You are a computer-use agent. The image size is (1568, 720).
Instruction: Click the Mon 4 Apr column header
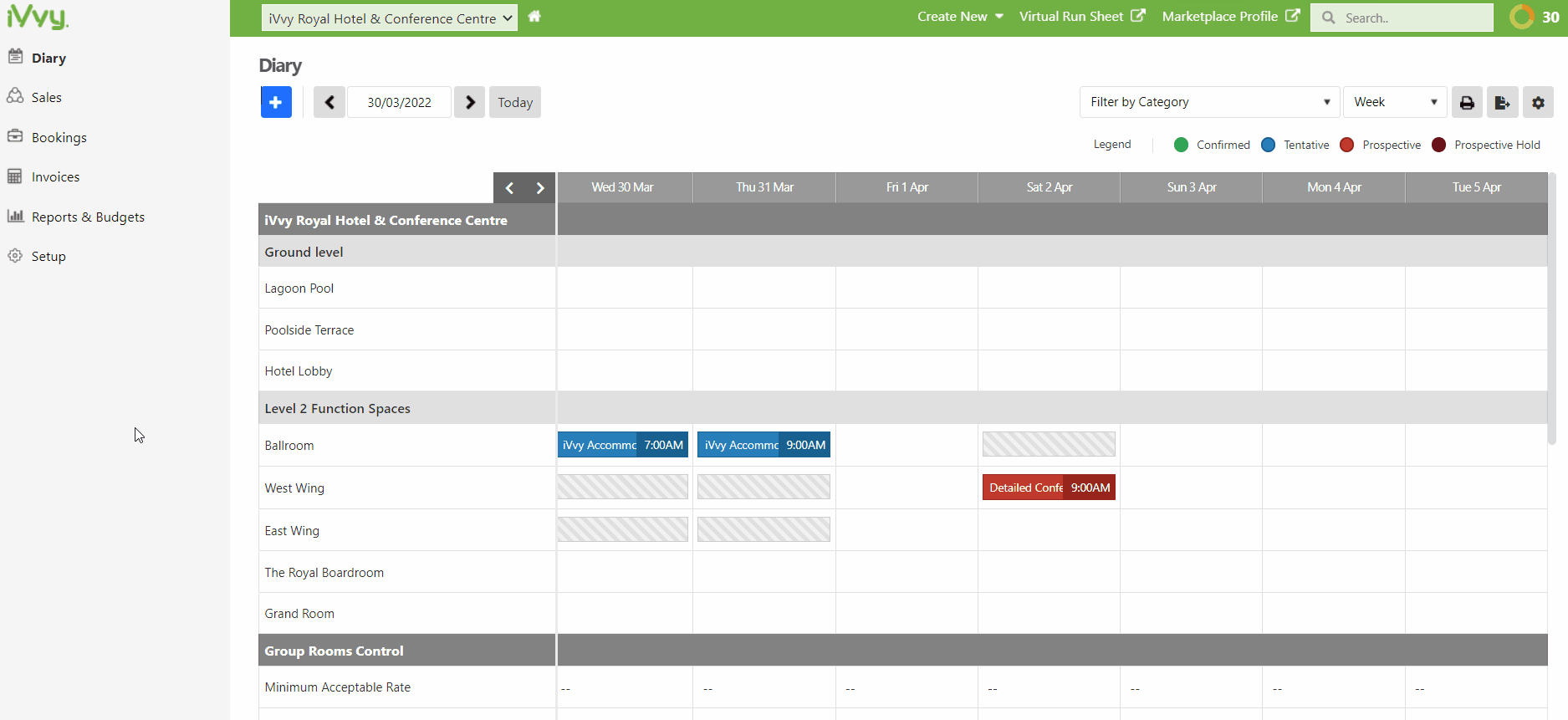[1334, 187]
